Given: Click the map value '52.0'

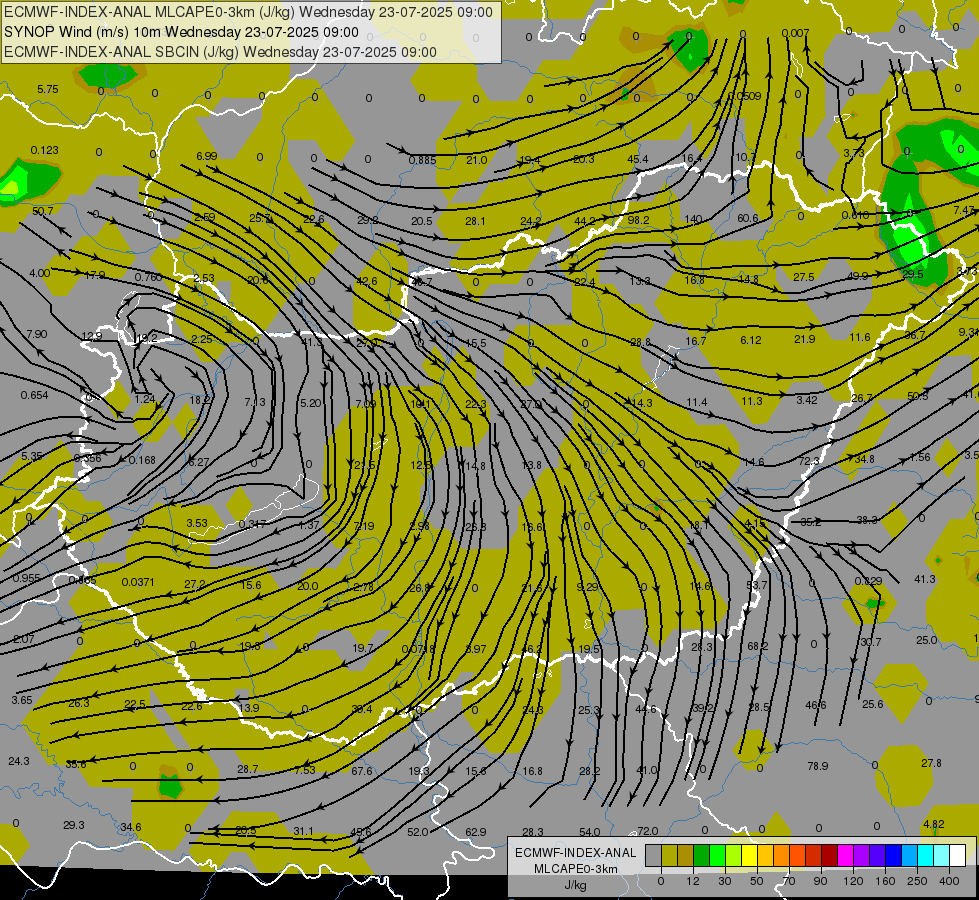Looking at the screenshot, I should pos(417,832).
